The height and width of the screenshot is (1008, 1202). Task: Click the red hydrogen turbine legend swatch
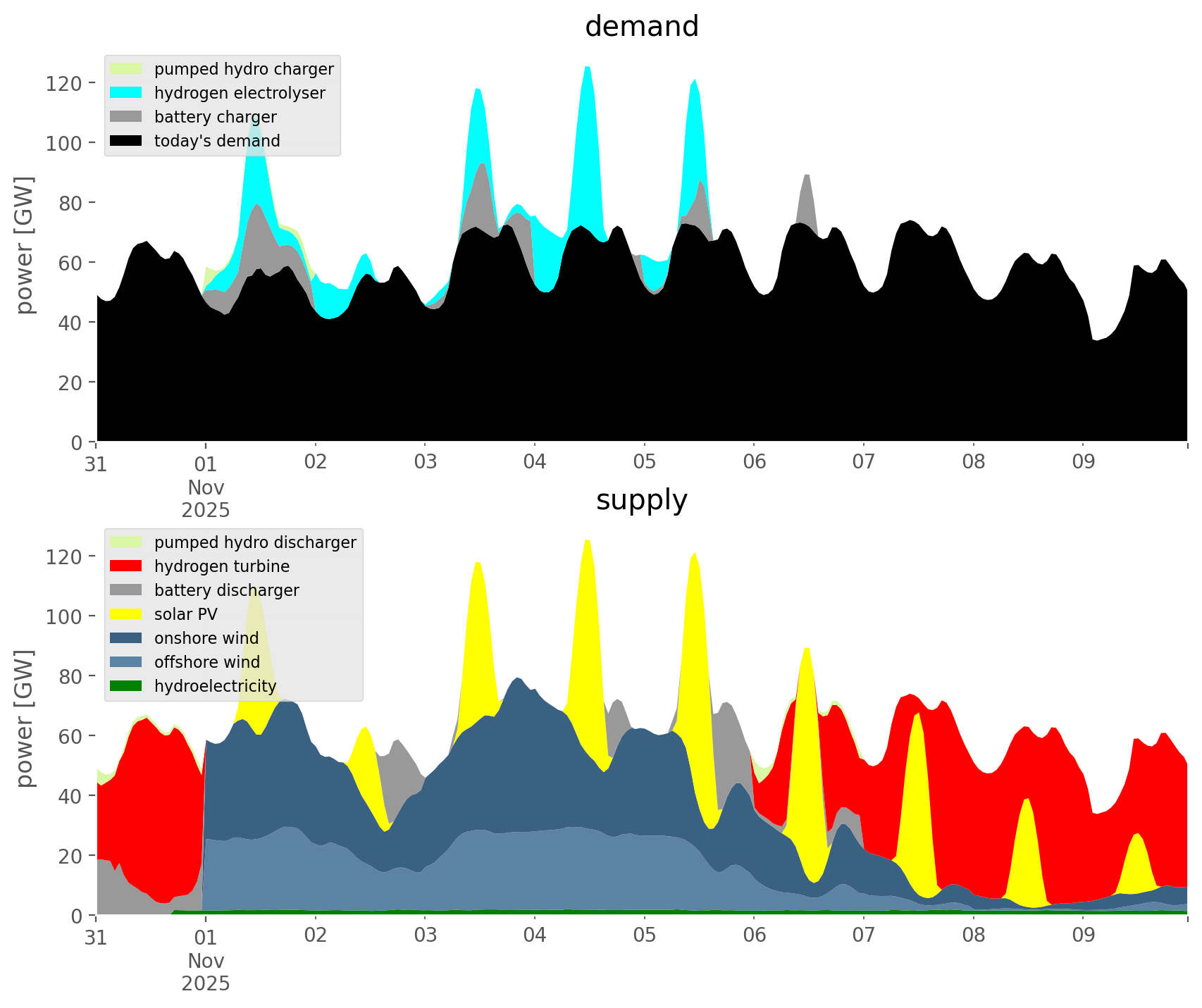(126, 566)
